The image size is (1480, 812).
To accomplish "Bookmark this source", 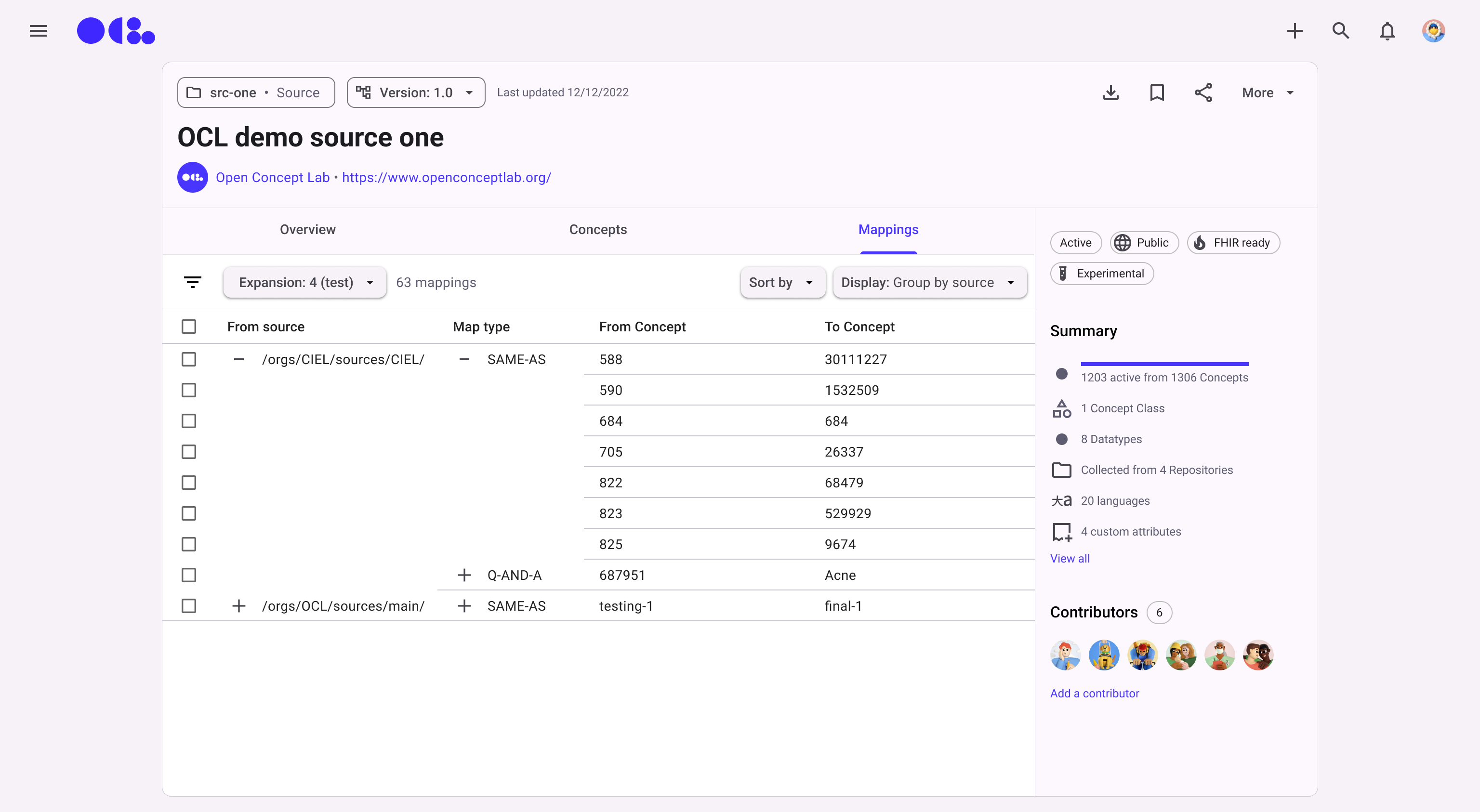I will point(1157,92).
